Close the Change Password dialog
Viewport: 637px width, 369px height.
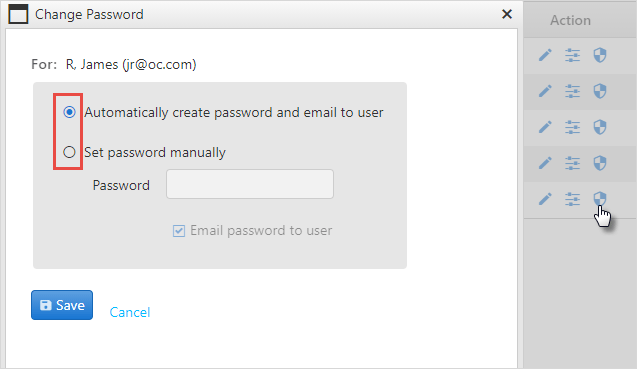(507, 14)
